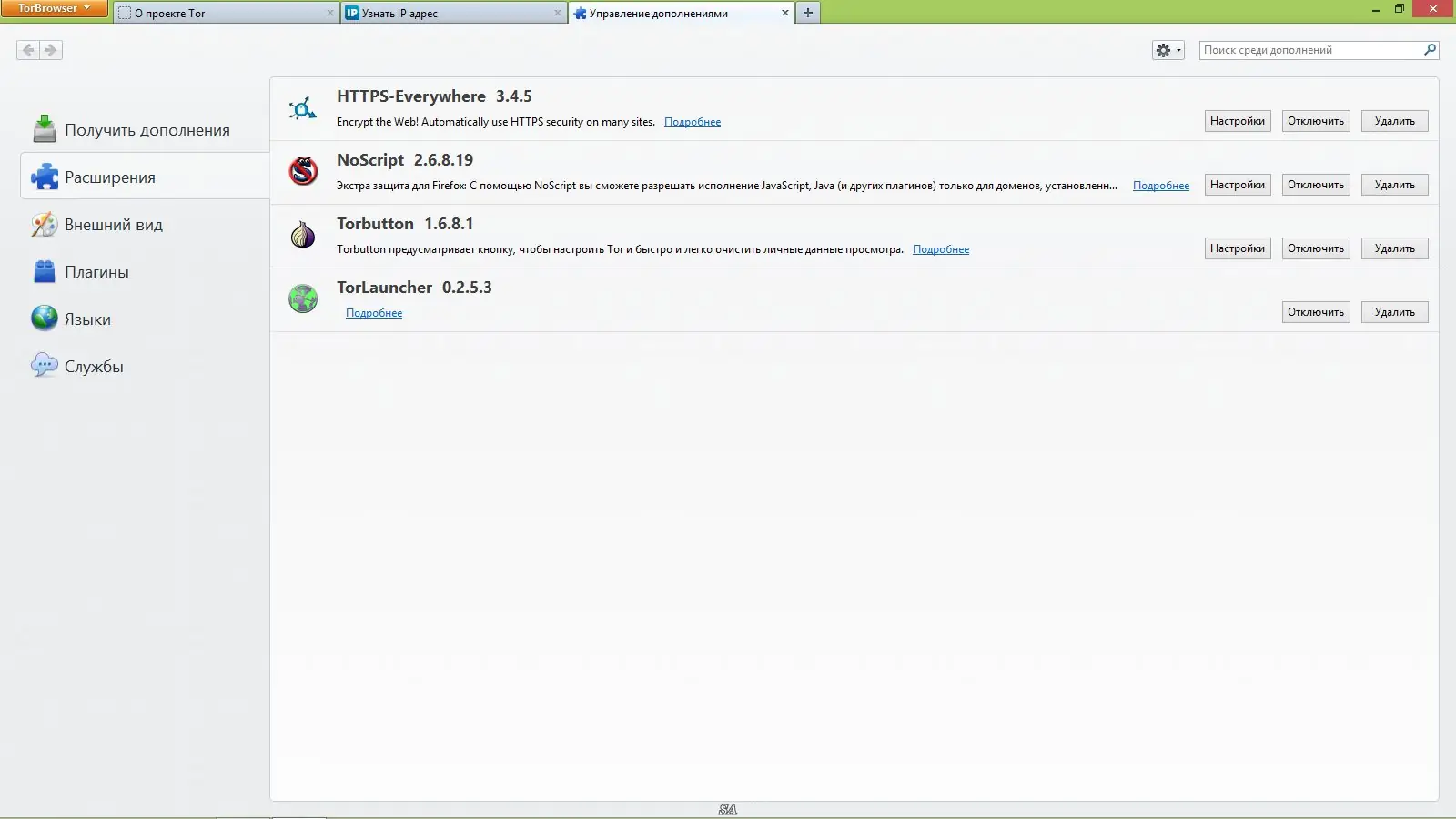This screenshot has width=1456, height=819.
Task: Click the Torbutton onion icon
Action: pos(303,235)
